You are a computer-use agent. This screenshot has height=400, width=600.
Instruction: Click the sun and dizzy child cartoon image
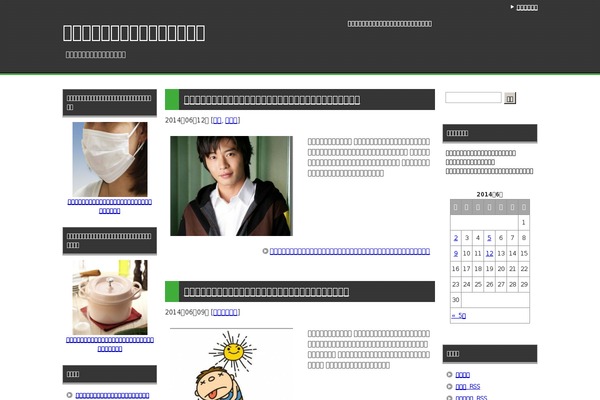(232, 364)
